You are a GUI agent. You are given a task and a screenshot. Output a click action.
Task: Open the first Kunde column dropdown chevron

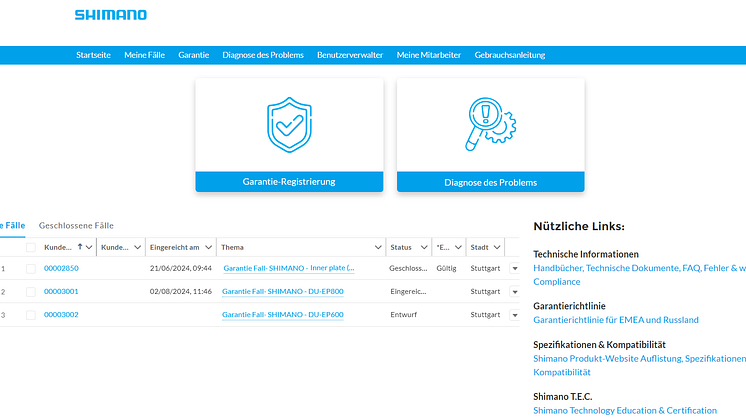tap(89, 247)
